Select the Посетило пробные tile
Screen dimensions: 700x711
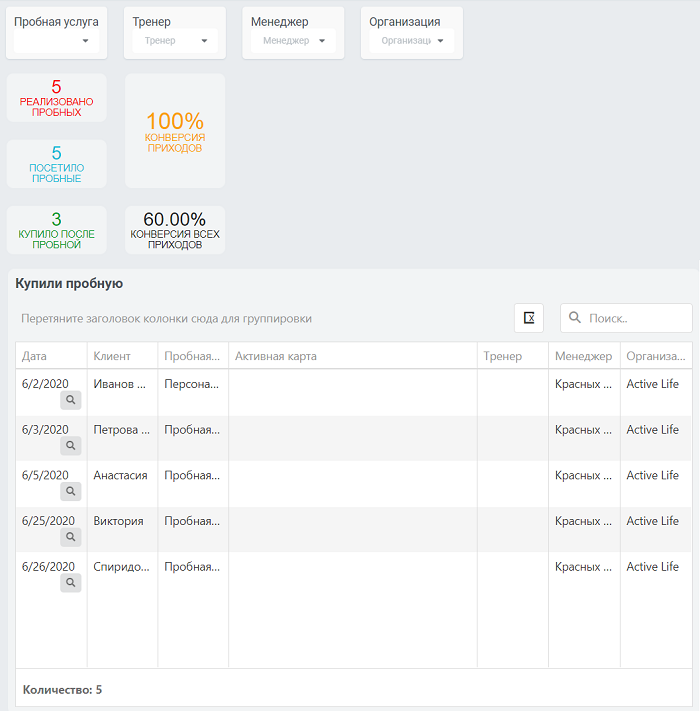coord(57,164)
